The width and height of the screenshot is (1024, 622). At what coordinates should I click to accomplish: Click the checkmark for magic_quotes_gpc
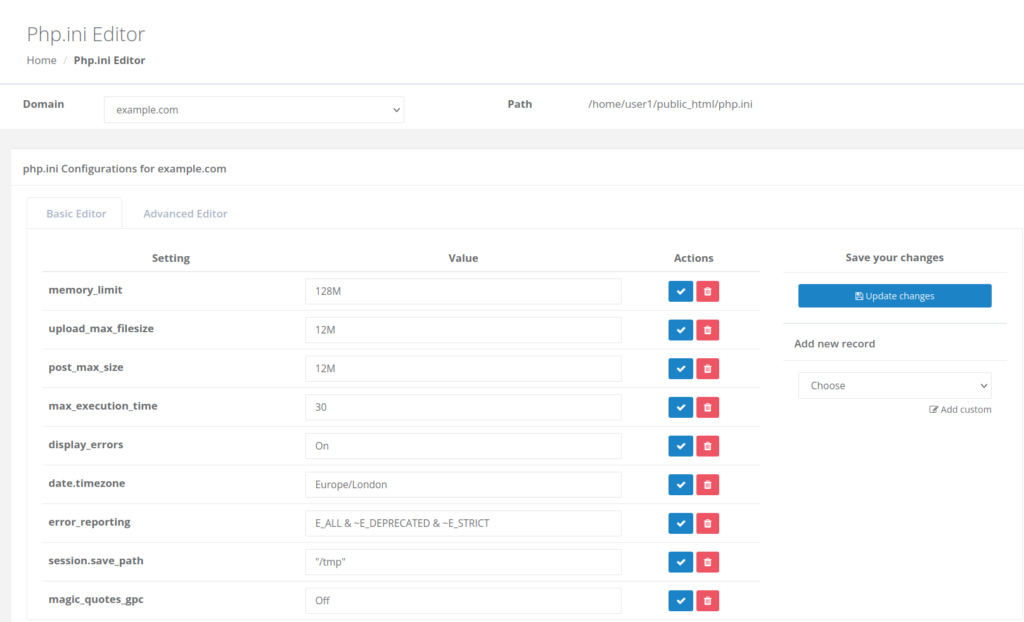point(680,600)
